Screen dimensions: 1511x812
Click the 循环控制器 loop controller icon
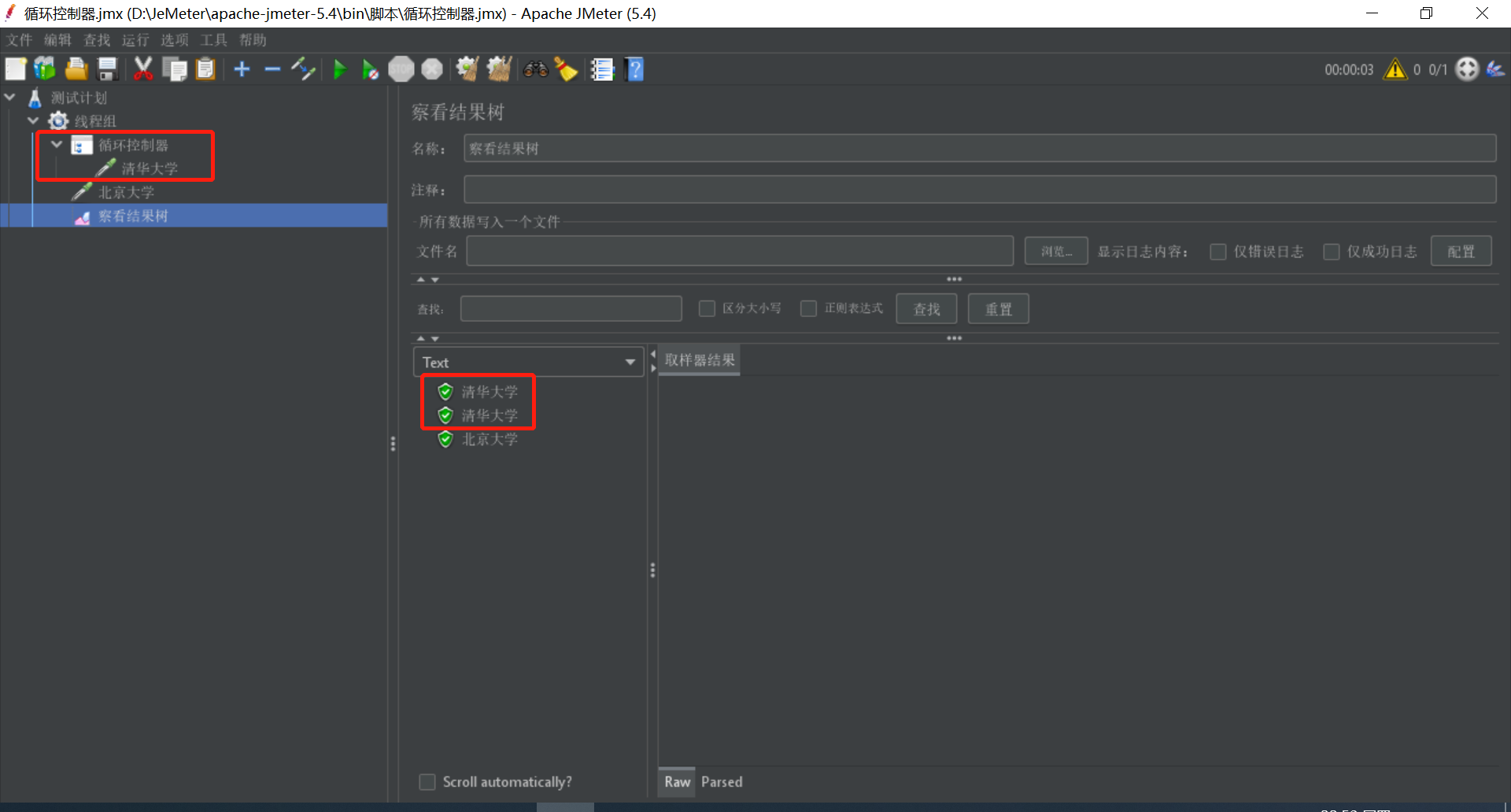(x=82, y=145)
